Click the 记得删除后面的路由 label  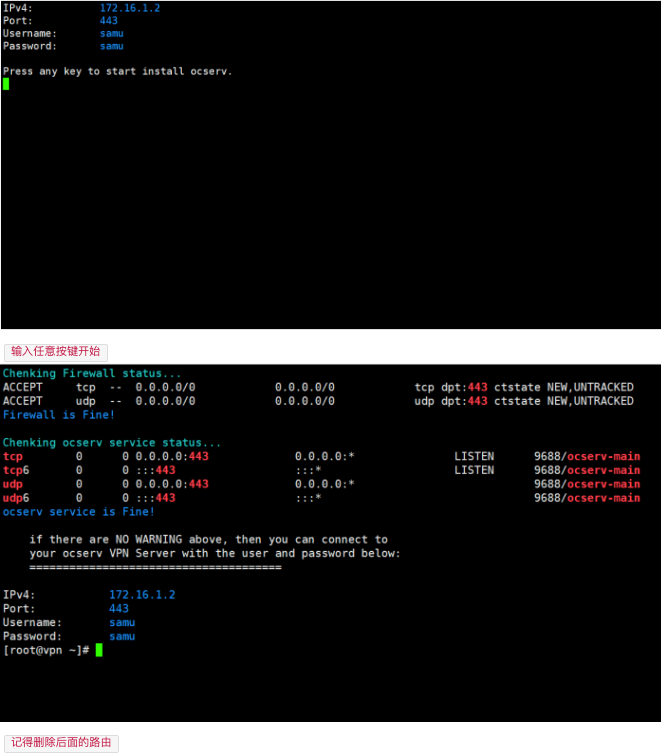click(61, 742)
